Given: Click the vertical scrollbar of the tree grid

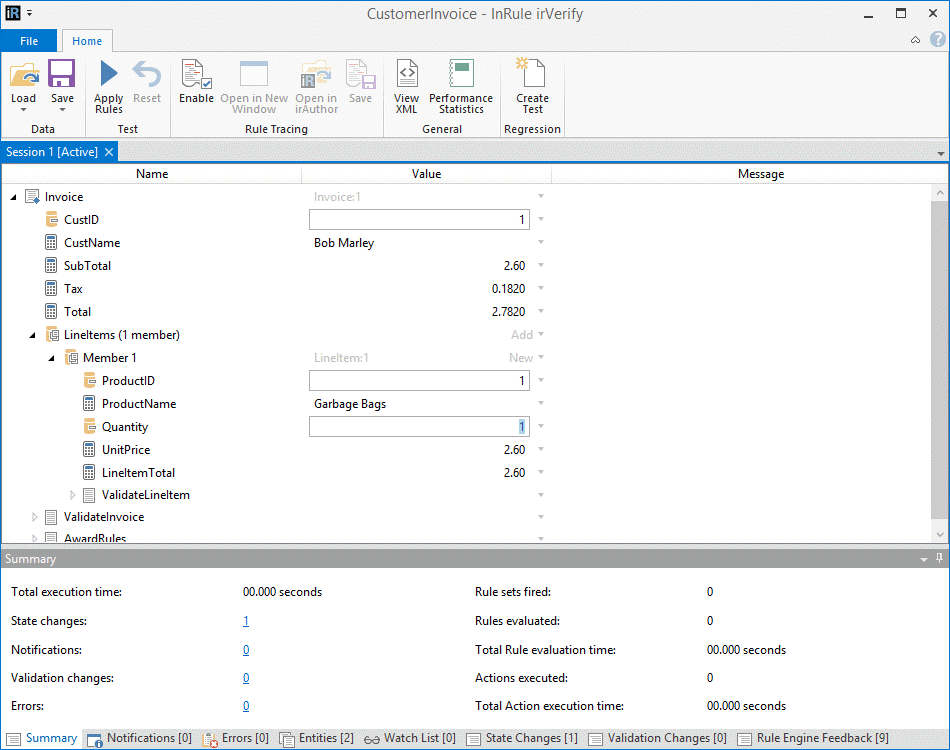Looking at the screenshot, I should pos(939,360).
